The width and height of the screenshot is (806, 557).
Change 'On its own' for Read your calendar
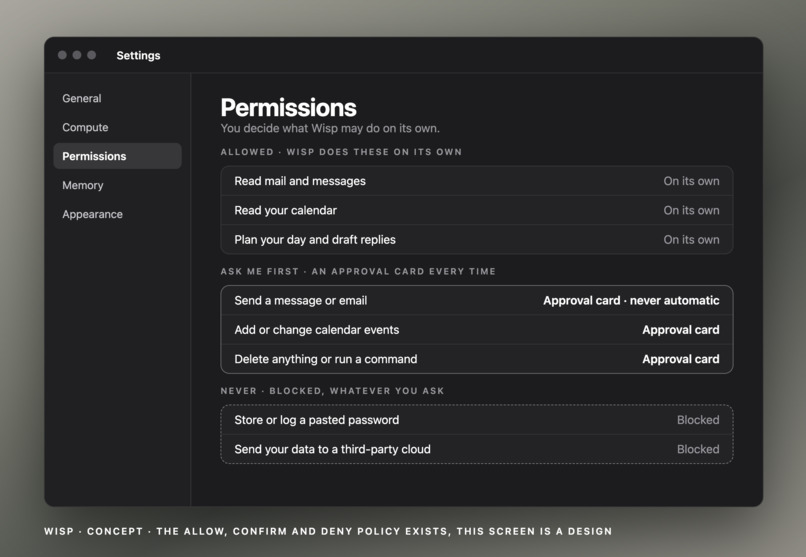[x=691, y=210]
